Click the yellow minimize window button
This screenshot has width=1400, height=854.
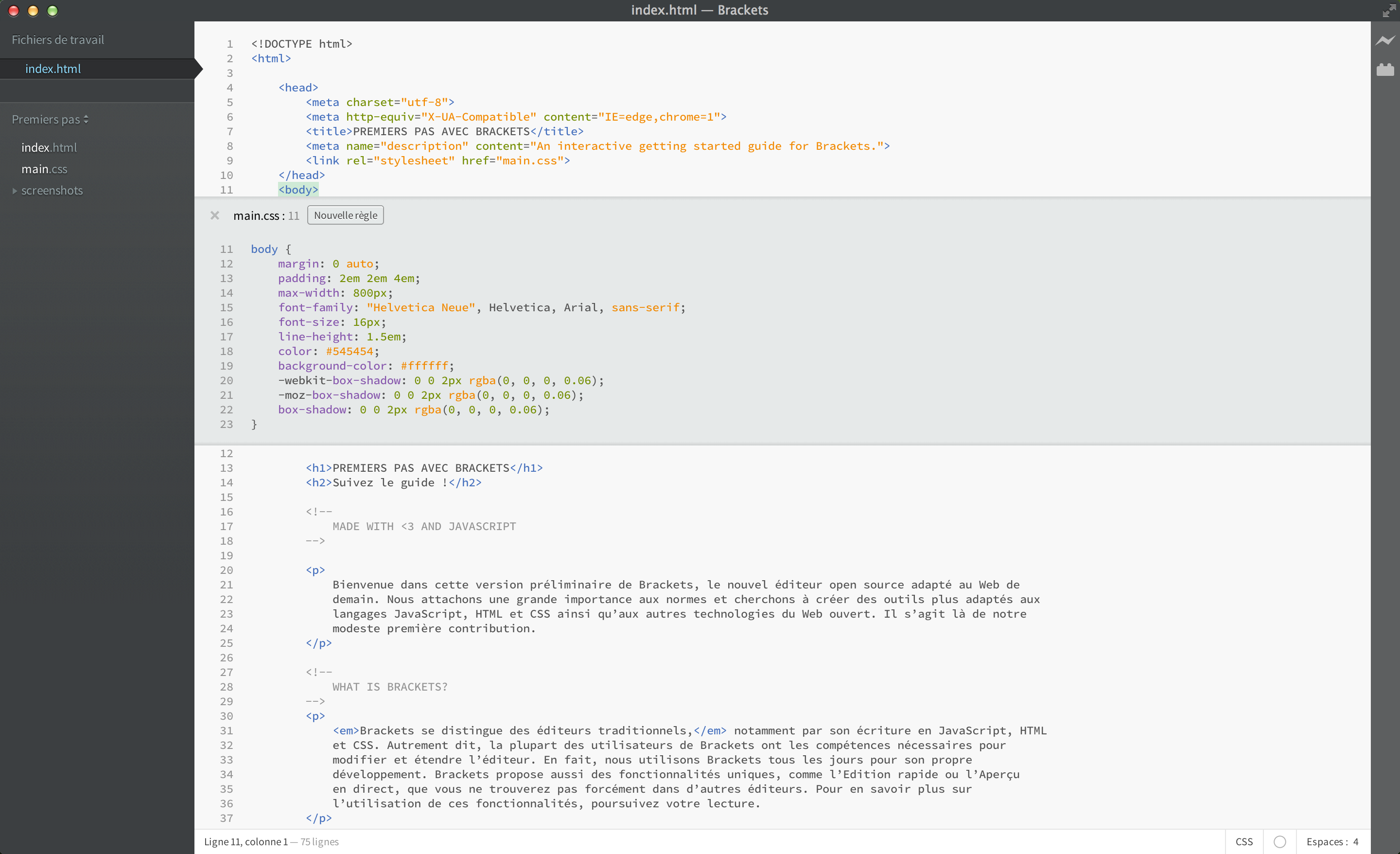(33, 11)
